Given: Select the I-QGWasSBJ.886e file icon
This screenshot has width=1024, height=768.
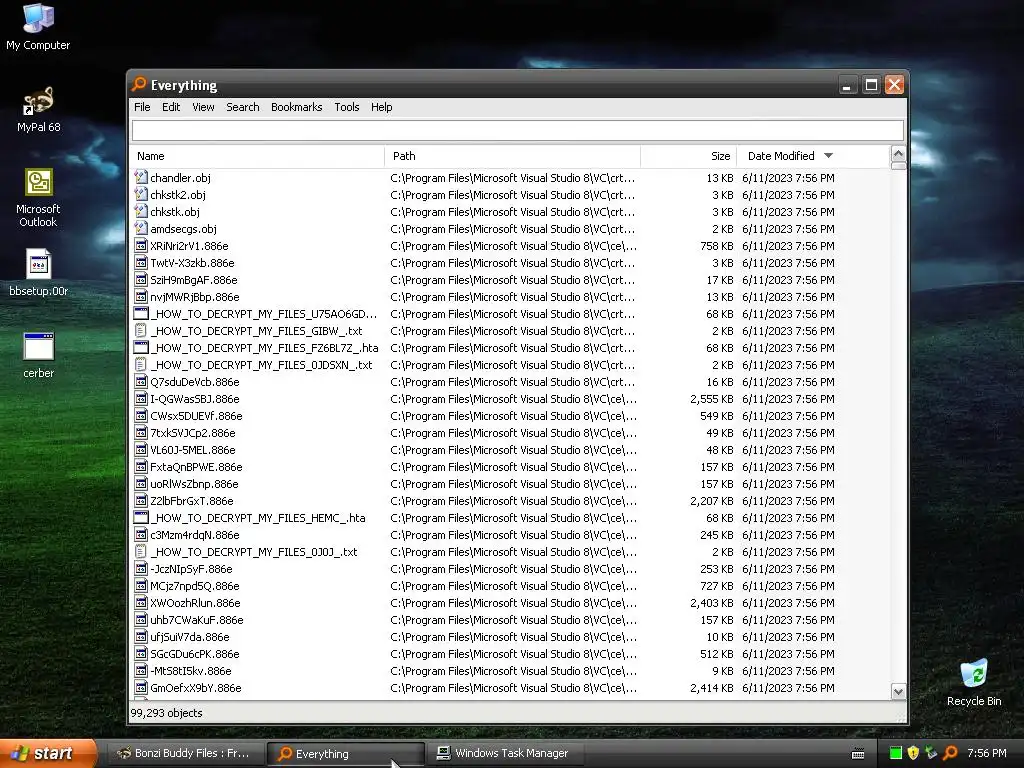Looking at the screenshot, I should [x=140, y=398].
